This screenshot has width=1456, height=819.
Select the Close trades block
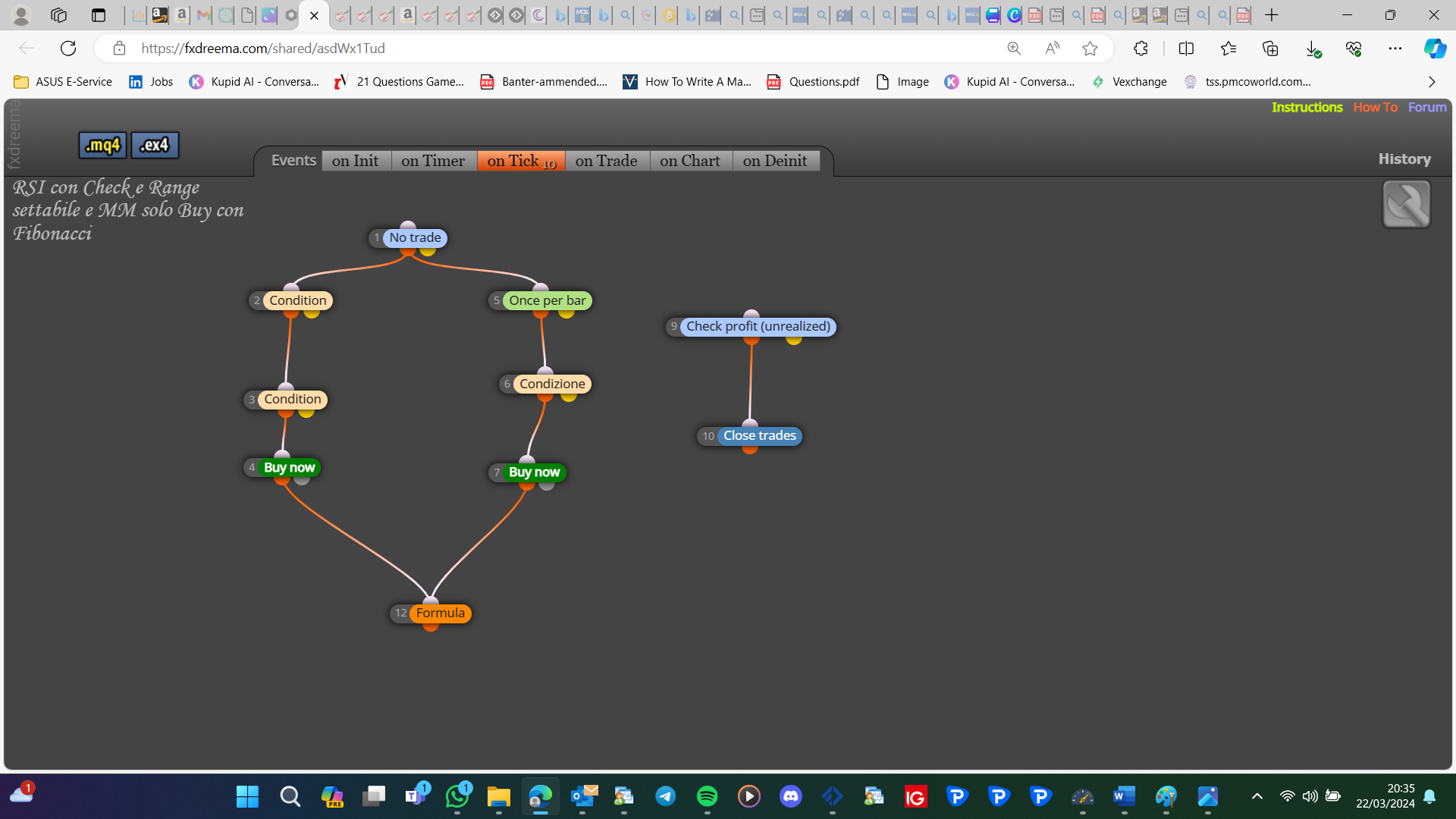tap(759, 436)
